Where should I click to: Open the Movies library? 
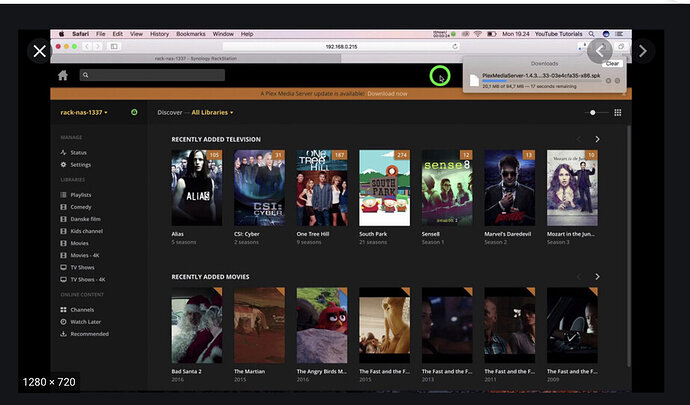click(74, 243)
